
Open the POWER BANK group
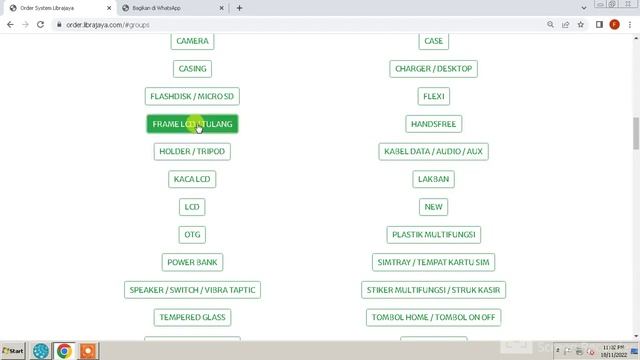(192, 262)
